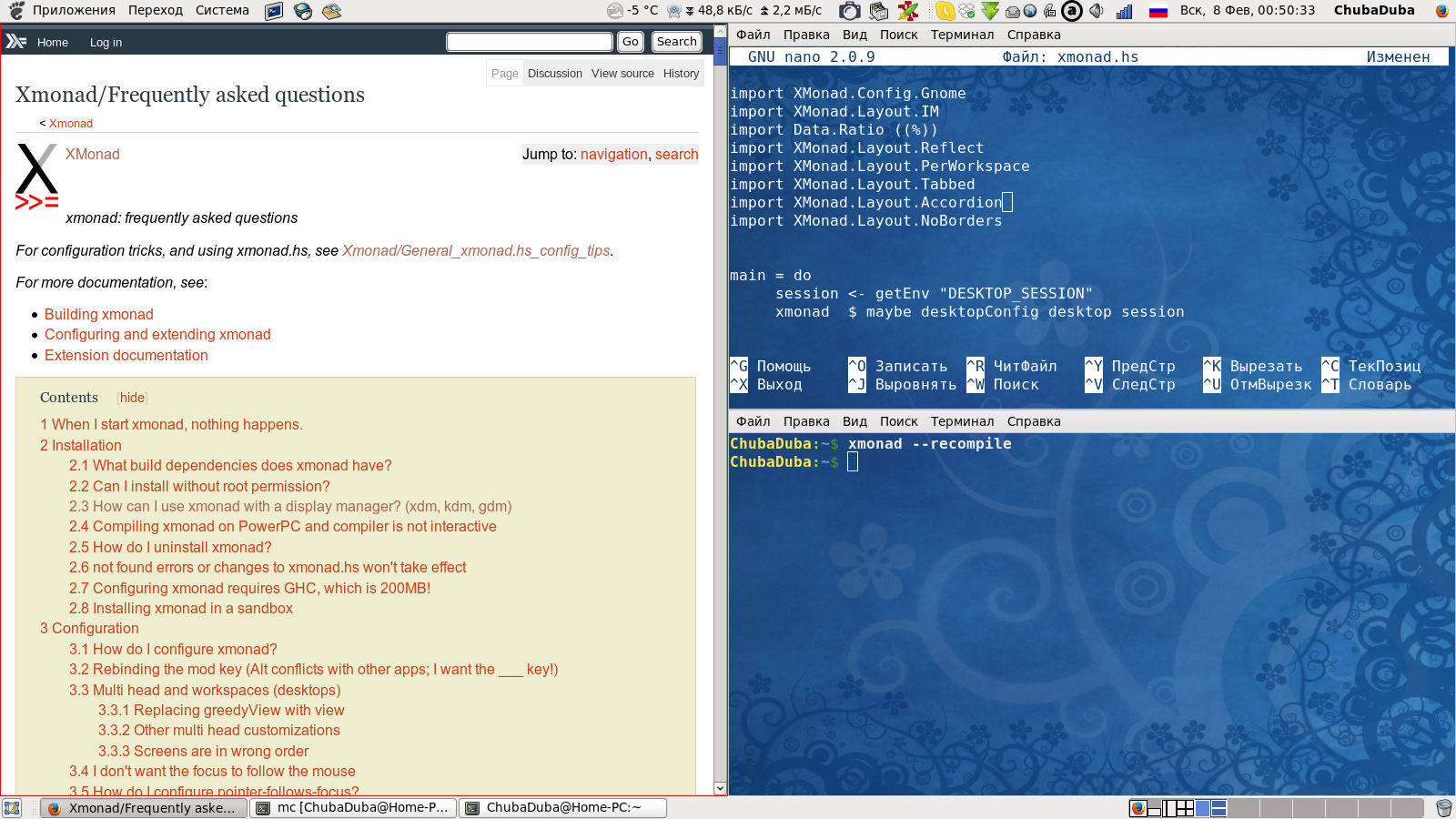Jump to navigation link
Screen dimensions: 1456x819
point(614,155)
